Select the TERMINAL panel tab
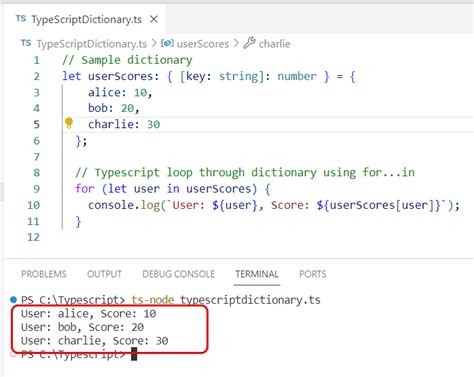This screenshot has height=377, width=474. [x=257, y=274]
